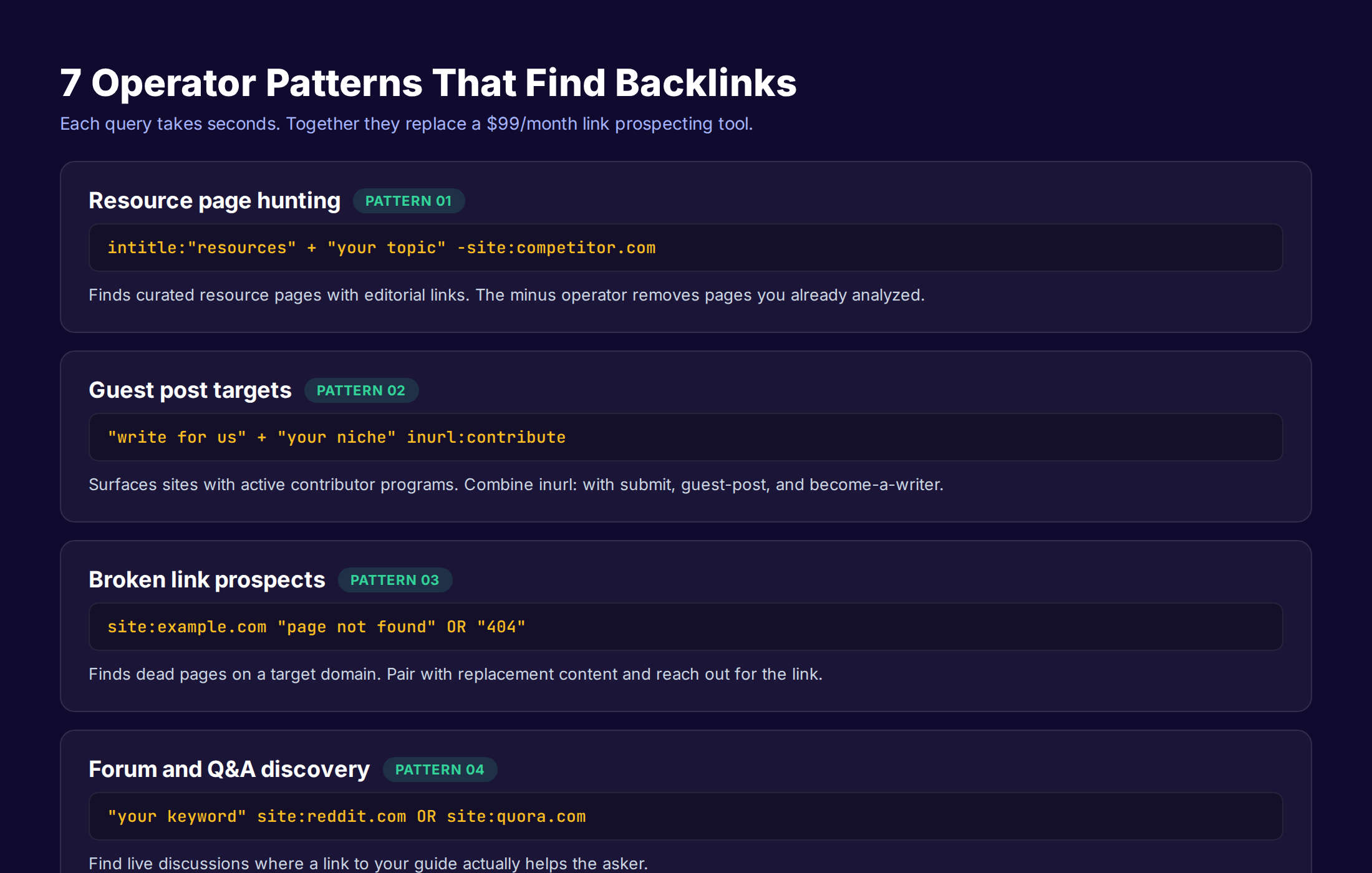Click the PATTERN 04 badge
The height and width of the screenshot is (873, 1372).
coord(440,769)
